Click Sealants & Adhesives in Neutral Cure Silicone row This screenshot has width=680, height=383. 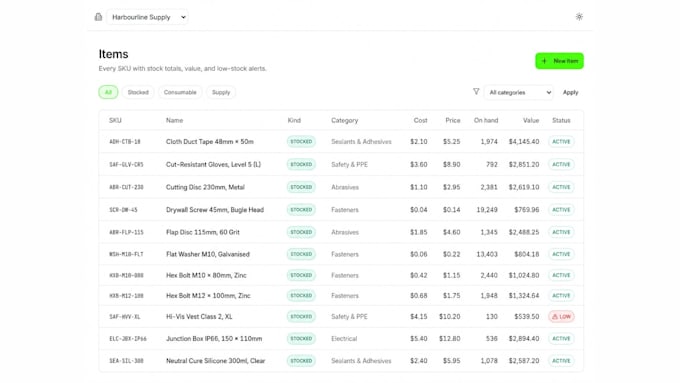(361, 360)
